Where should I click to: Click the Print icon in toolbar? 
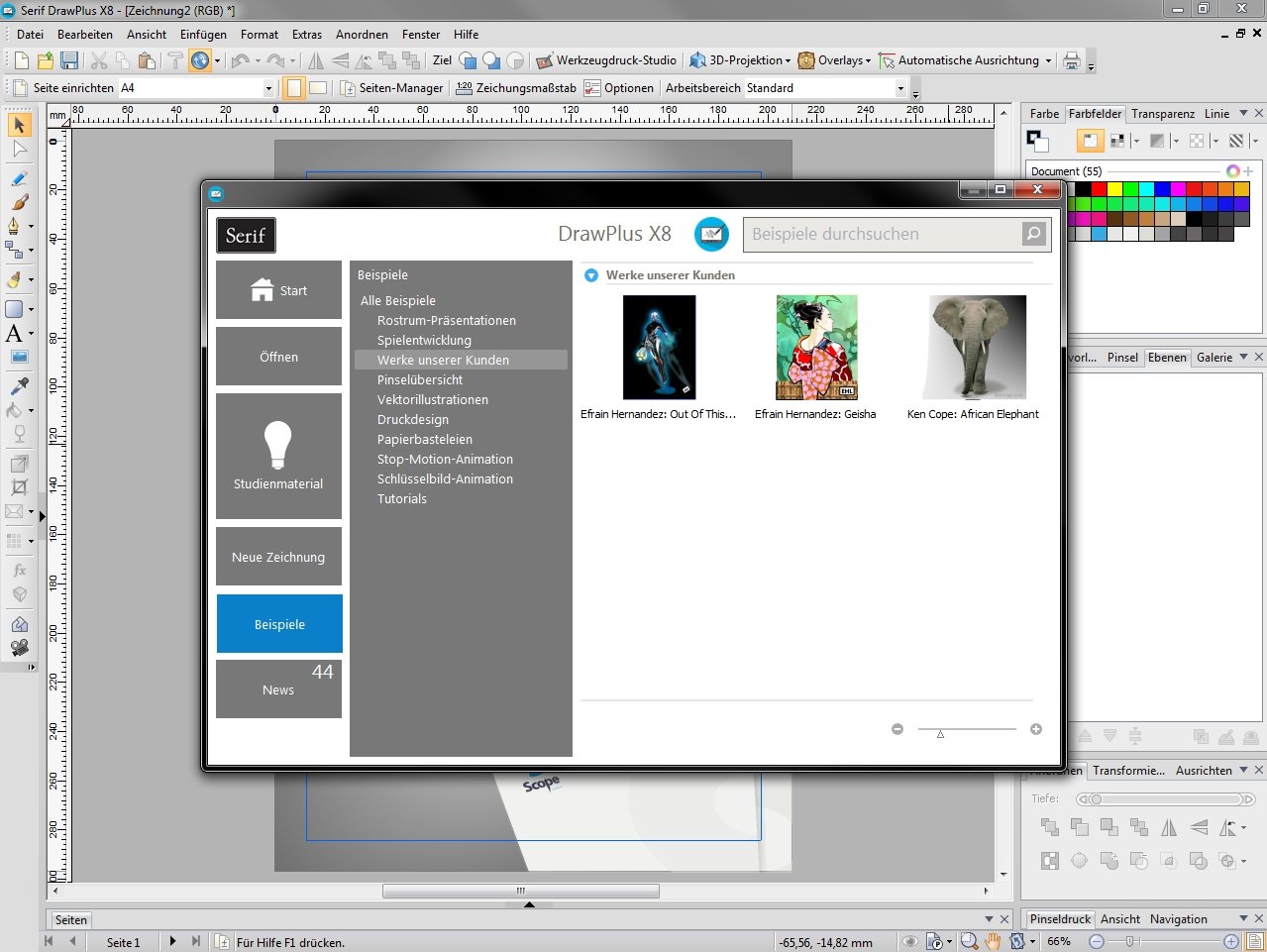pyautogui.click(x=1072, y=60)
